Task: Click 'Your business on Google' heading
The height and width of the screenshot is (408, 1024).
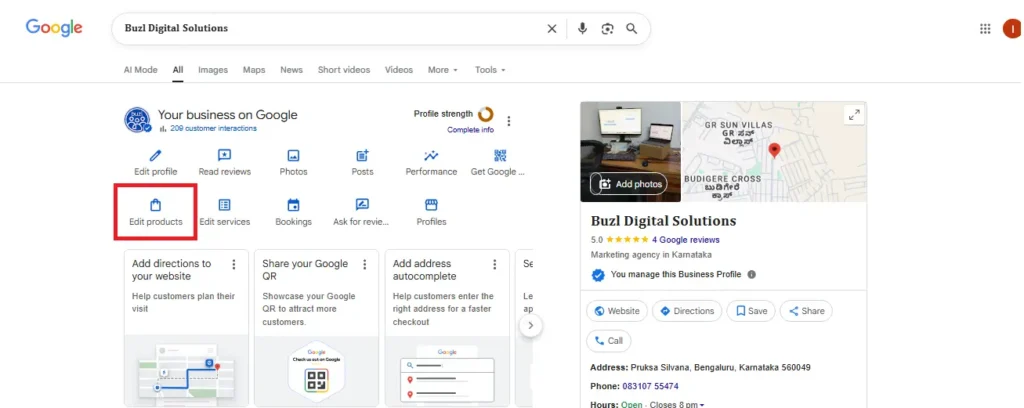Action: (227, 115)
